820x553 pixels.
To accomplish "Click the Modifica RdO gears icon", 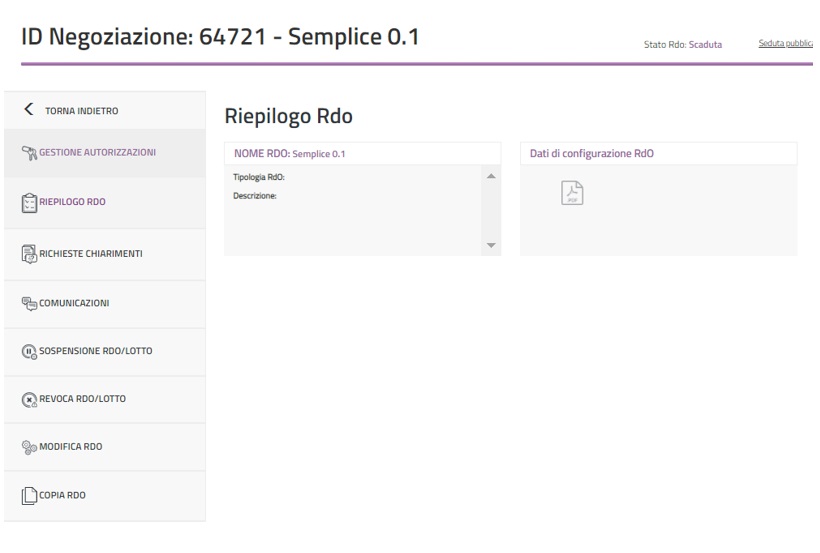I will 28,447.
